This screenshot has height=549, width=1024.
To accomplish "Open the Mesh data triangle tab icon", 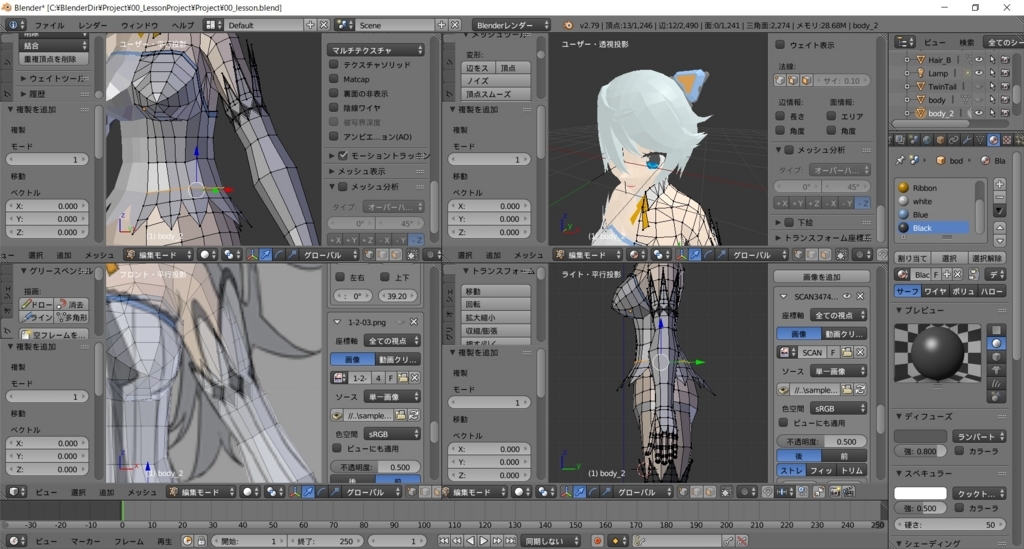I will (x=980, y=140).
